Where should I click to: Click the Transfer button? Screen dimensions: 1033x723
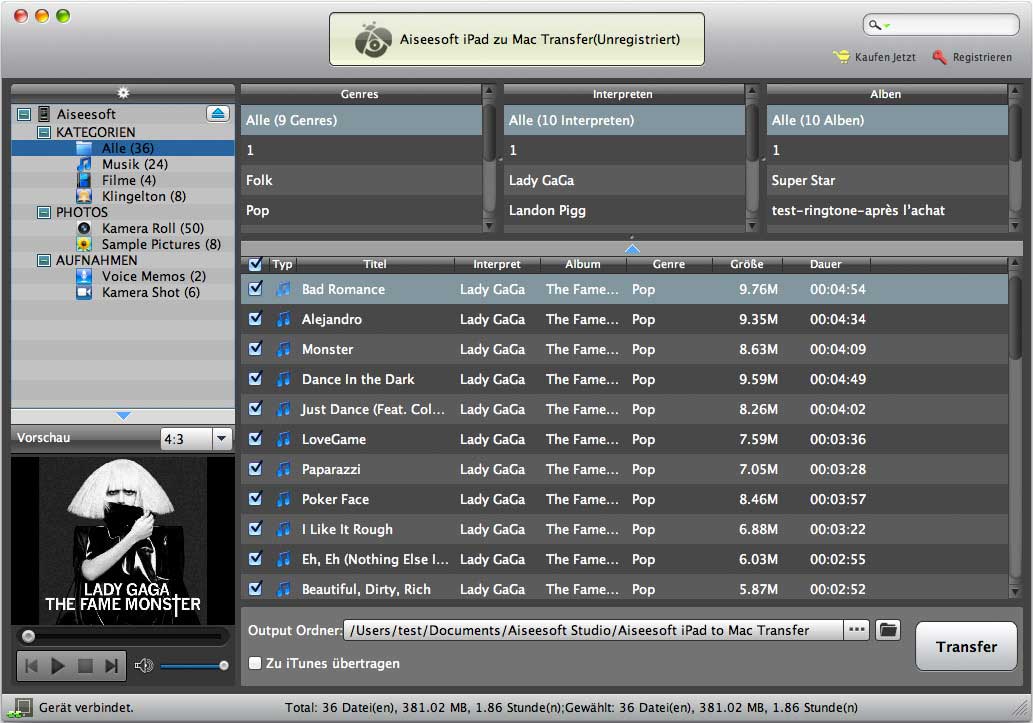966,646
